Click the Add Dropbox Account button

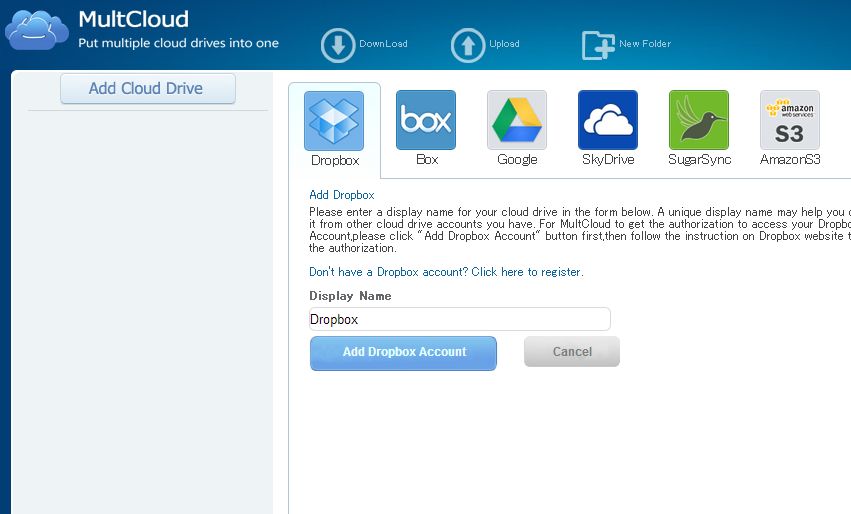coord(403,353)
